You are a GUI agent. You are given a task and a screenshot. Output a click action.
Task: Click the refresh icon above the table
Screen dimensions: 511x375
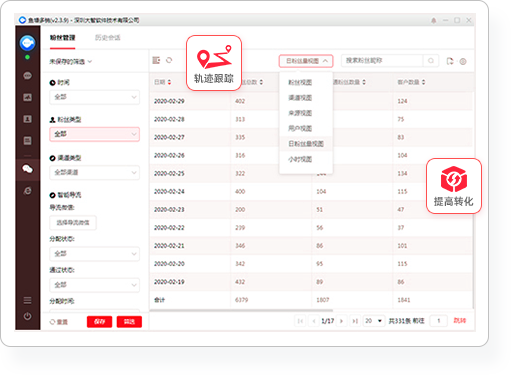pyautogui.click(x=169, y=60)
